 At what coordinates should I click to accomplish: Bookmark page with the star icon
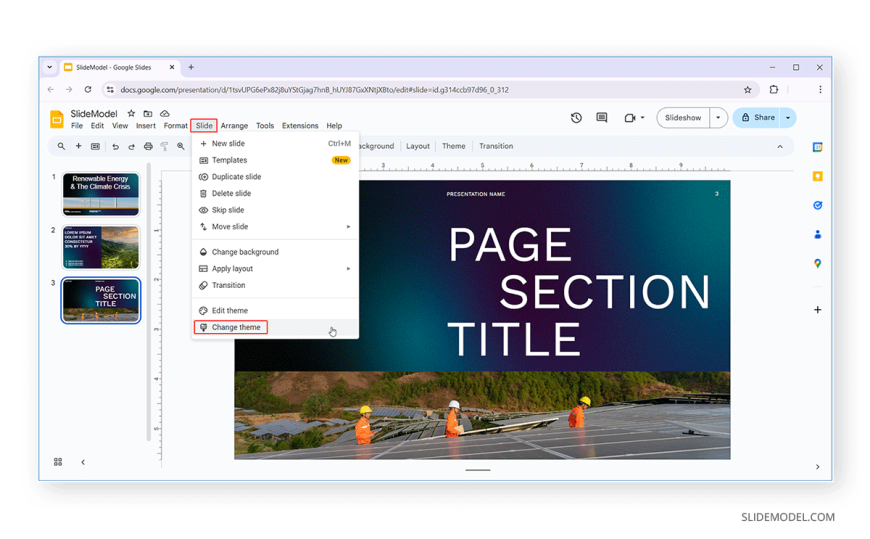[x=747, y=89]
